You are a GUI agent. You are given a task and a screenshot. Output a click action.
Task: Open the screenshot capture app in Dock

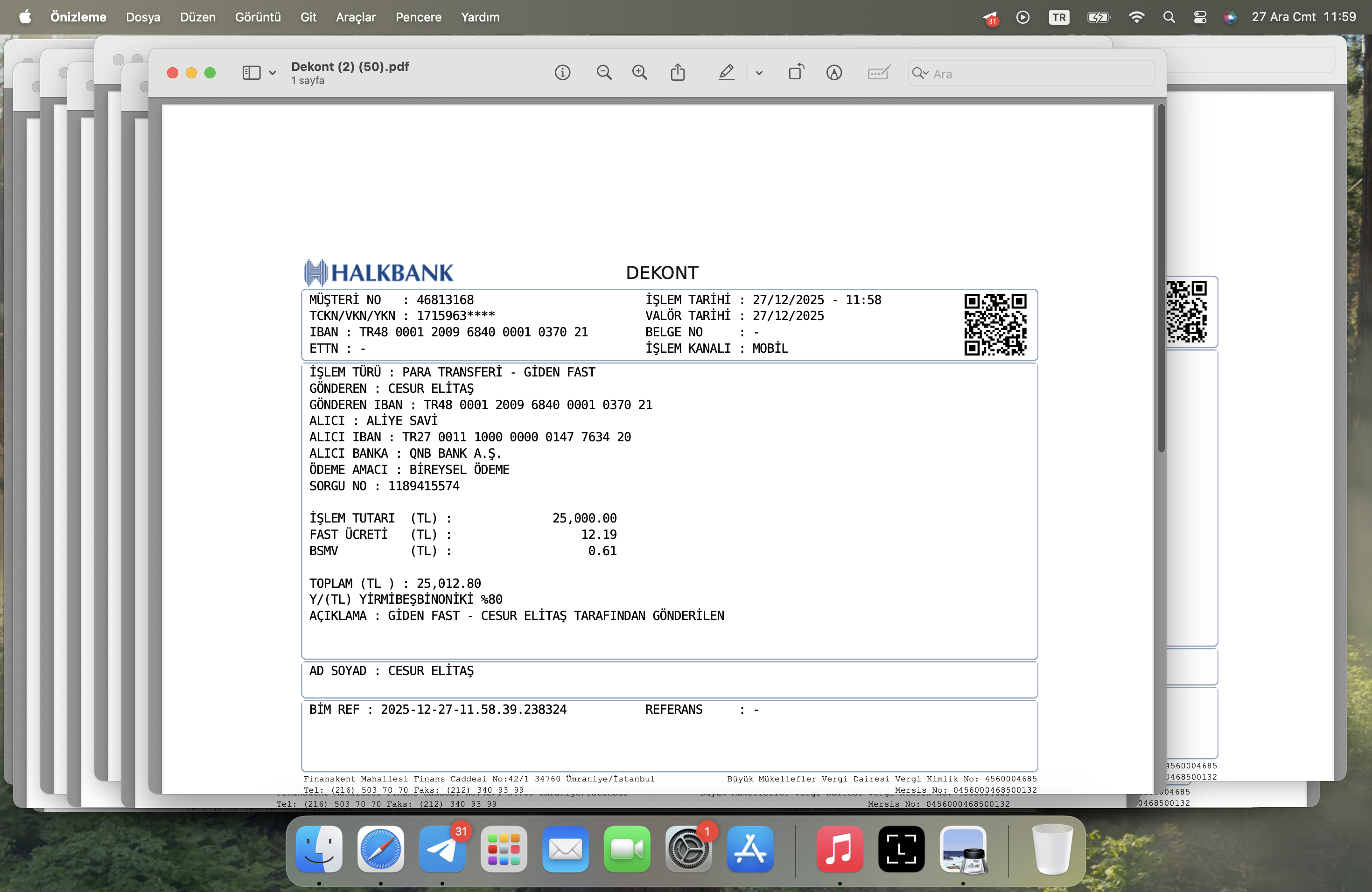click(902, 849)
